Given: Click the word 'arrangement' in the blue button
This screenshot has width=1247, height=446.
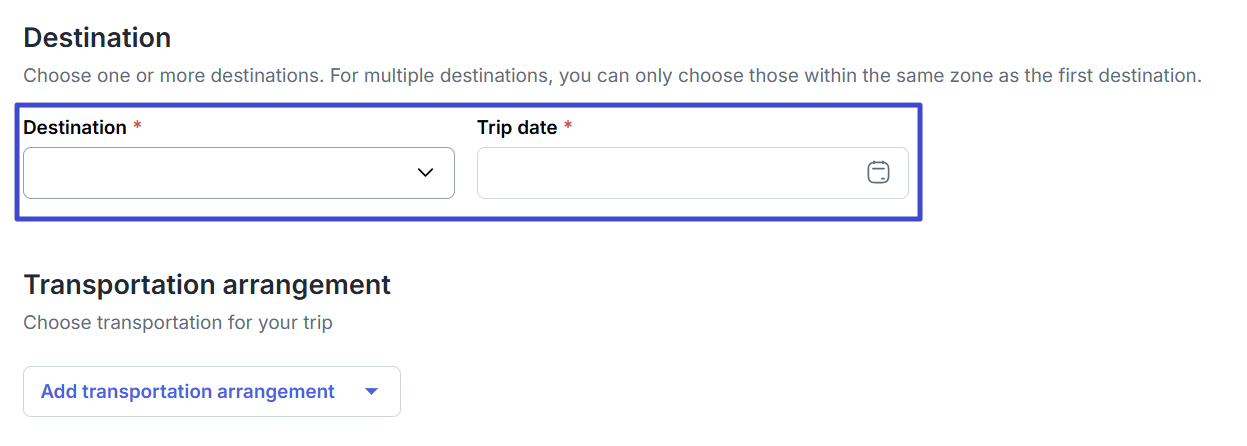Looking at the screenshot, I should pos(277,391).
